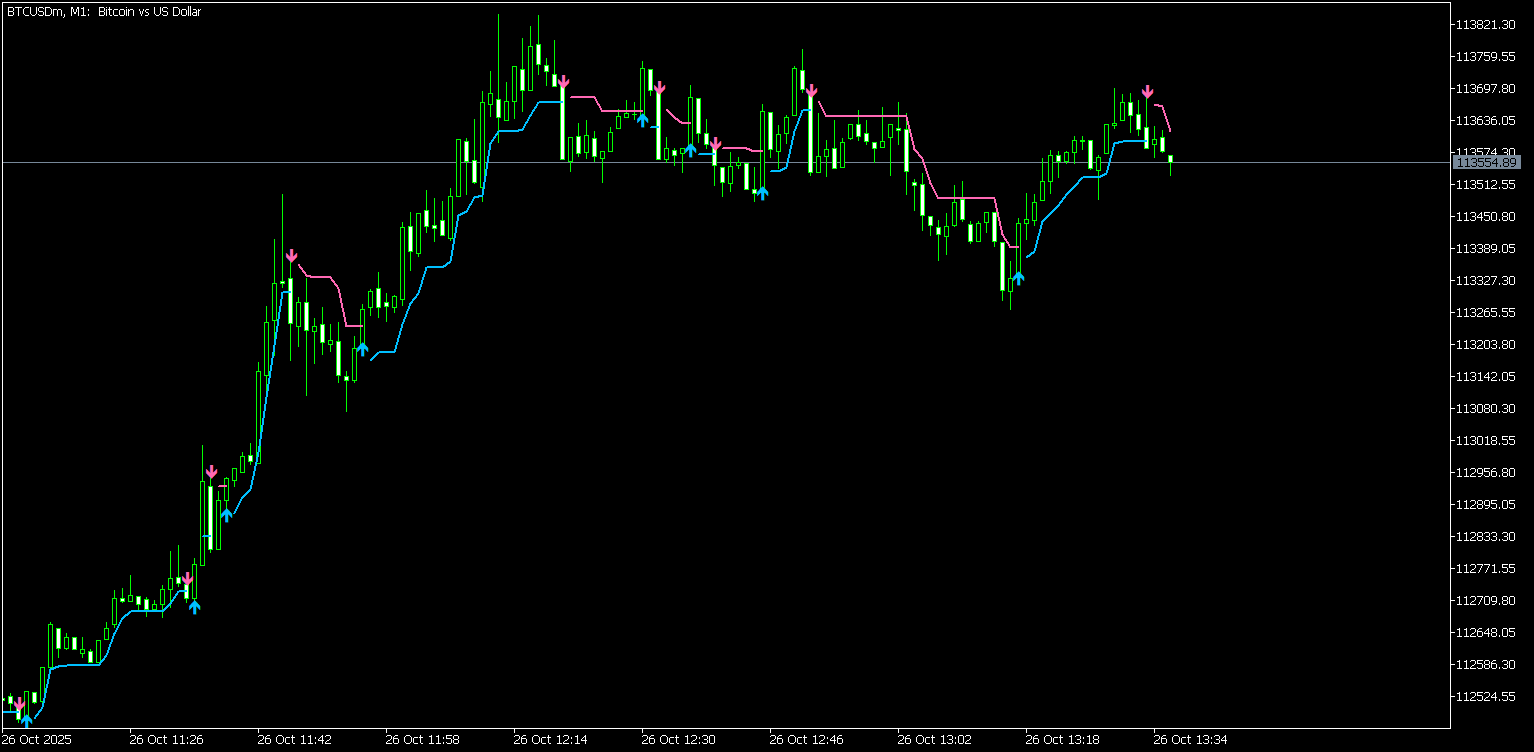Viewport: 1534px width, 752px height.
Task: Click the 113512.55 price scale label
Action: 1487,184
